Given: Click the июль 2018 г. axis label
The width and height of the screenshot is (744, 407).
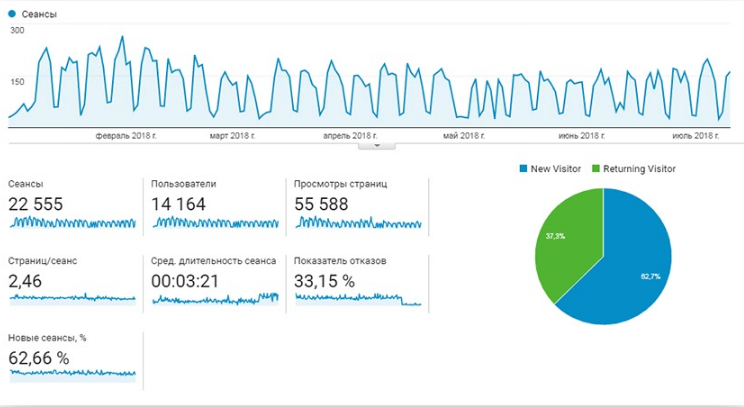Looking at the screenshot, I should click(x=696, y=136).
